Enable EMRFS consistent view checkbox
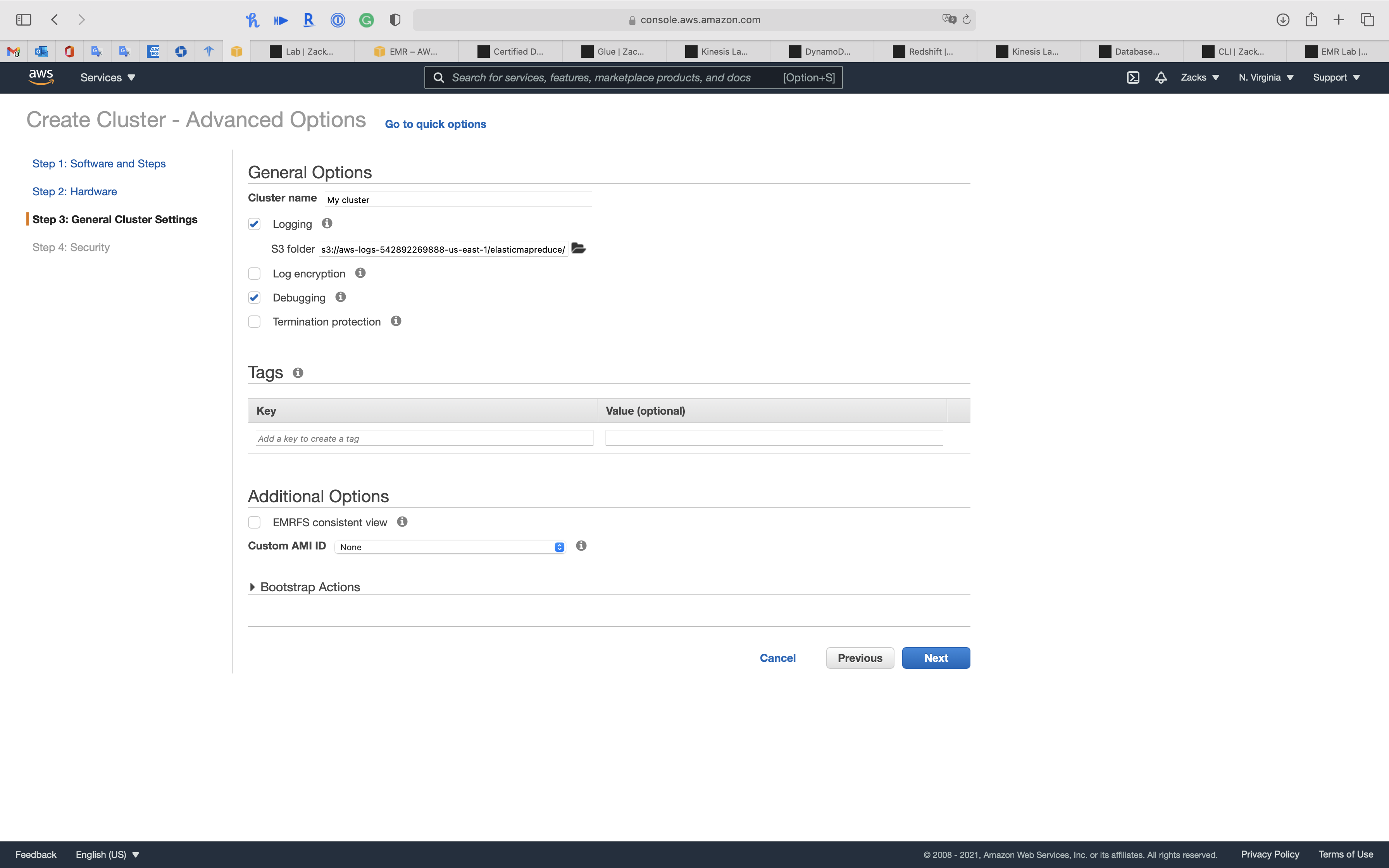The width and height of the screenshot is (1389, 868). pos(254,522)
